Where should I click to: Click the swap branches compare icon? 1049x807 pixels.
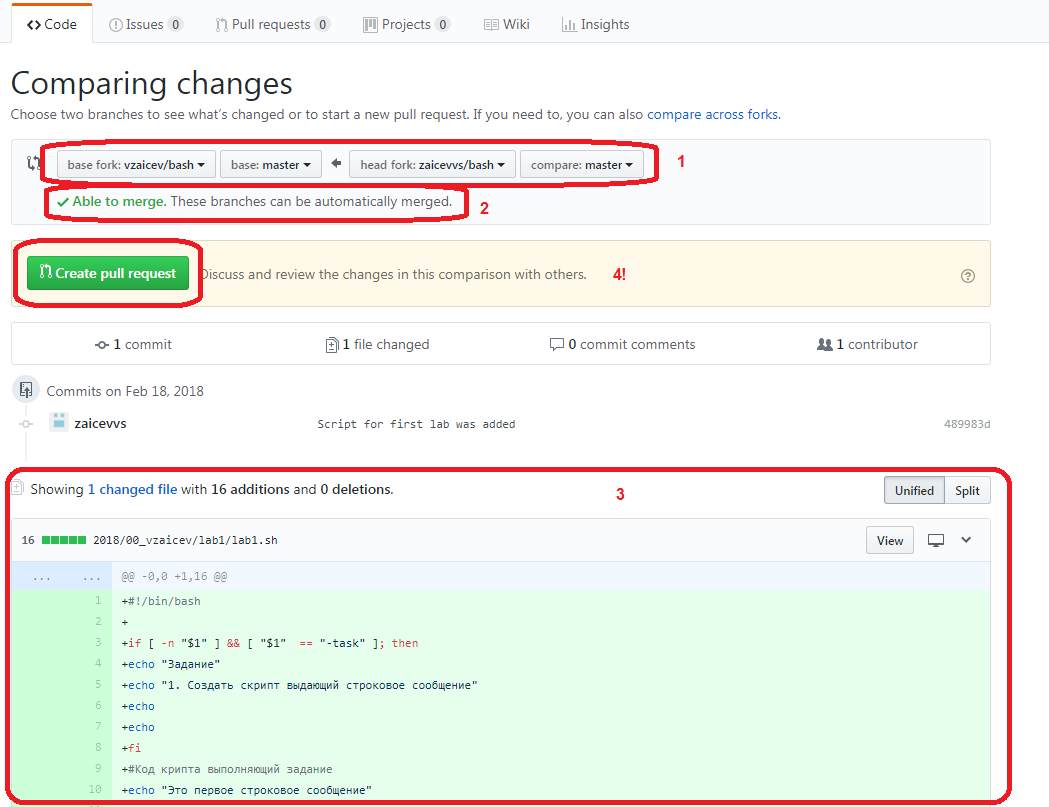(33, 163)
